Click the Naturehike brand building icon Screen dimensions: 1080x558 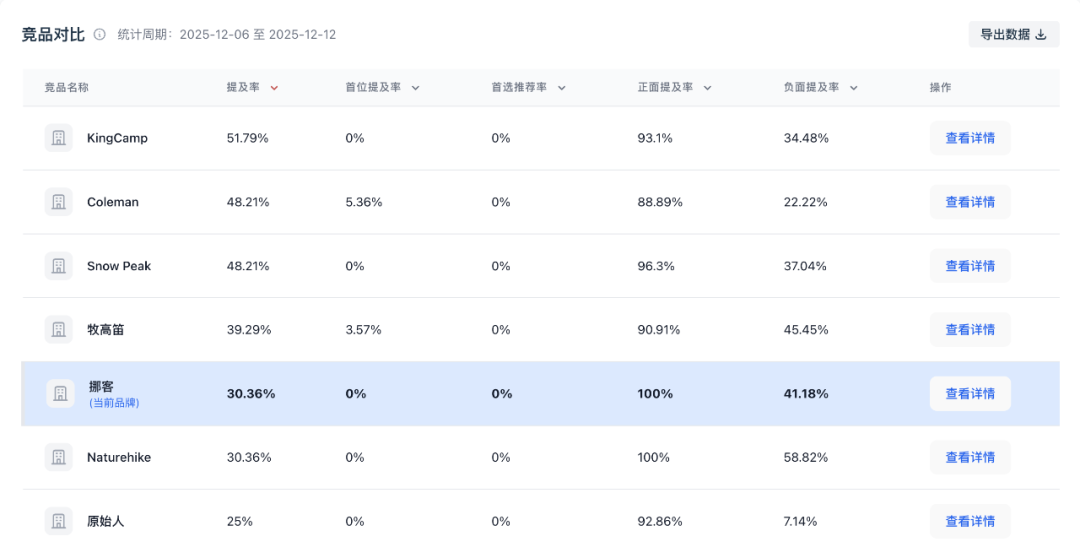click(x=59, y=457)
